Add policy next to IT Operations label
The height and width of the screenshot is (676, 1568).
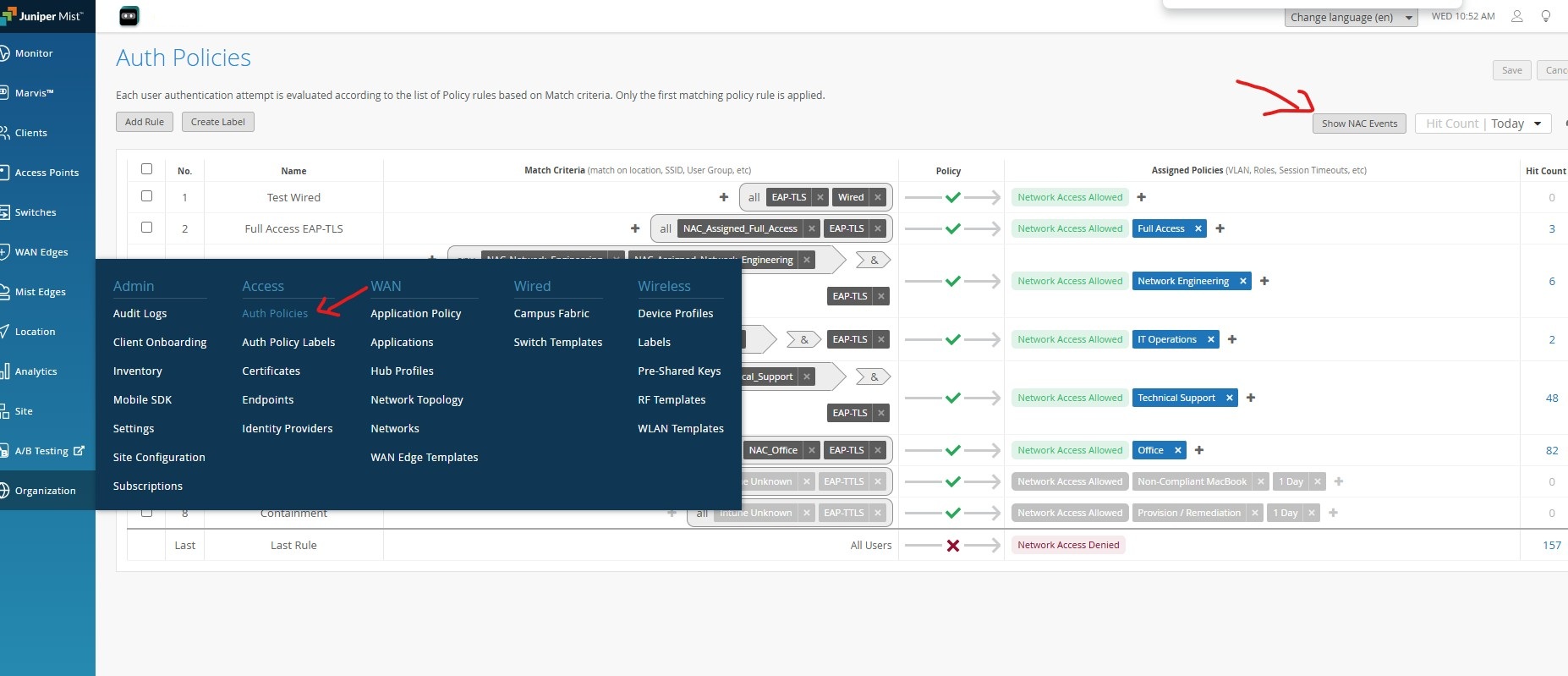pos(1232,339)
